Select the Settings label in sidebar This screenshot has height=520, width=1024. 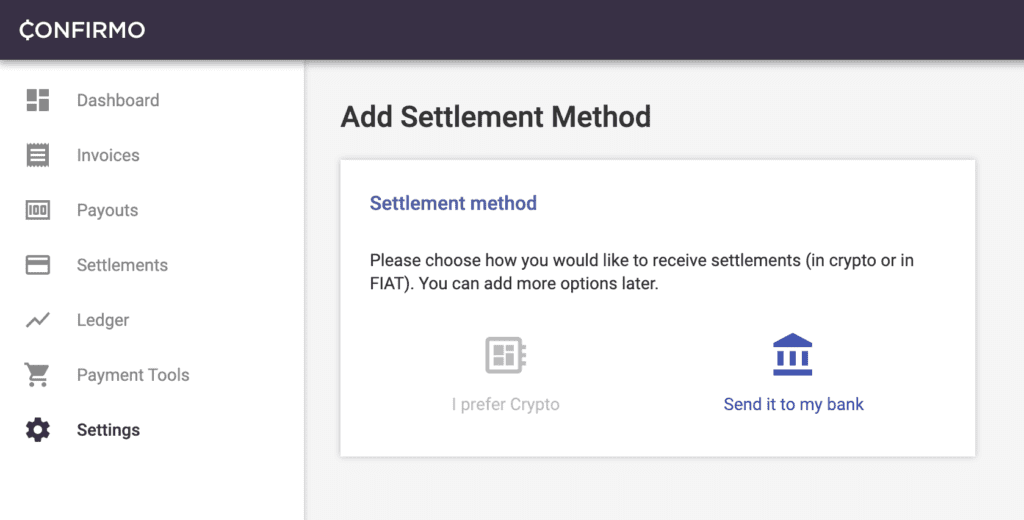click(x=108, y=430)
